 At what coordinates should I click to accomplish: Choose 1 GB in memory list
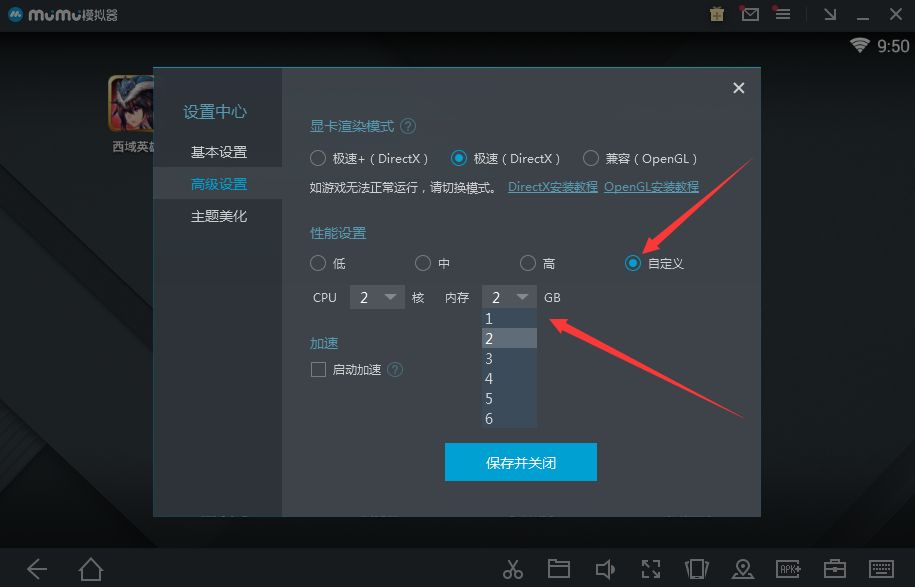[509, 319]
